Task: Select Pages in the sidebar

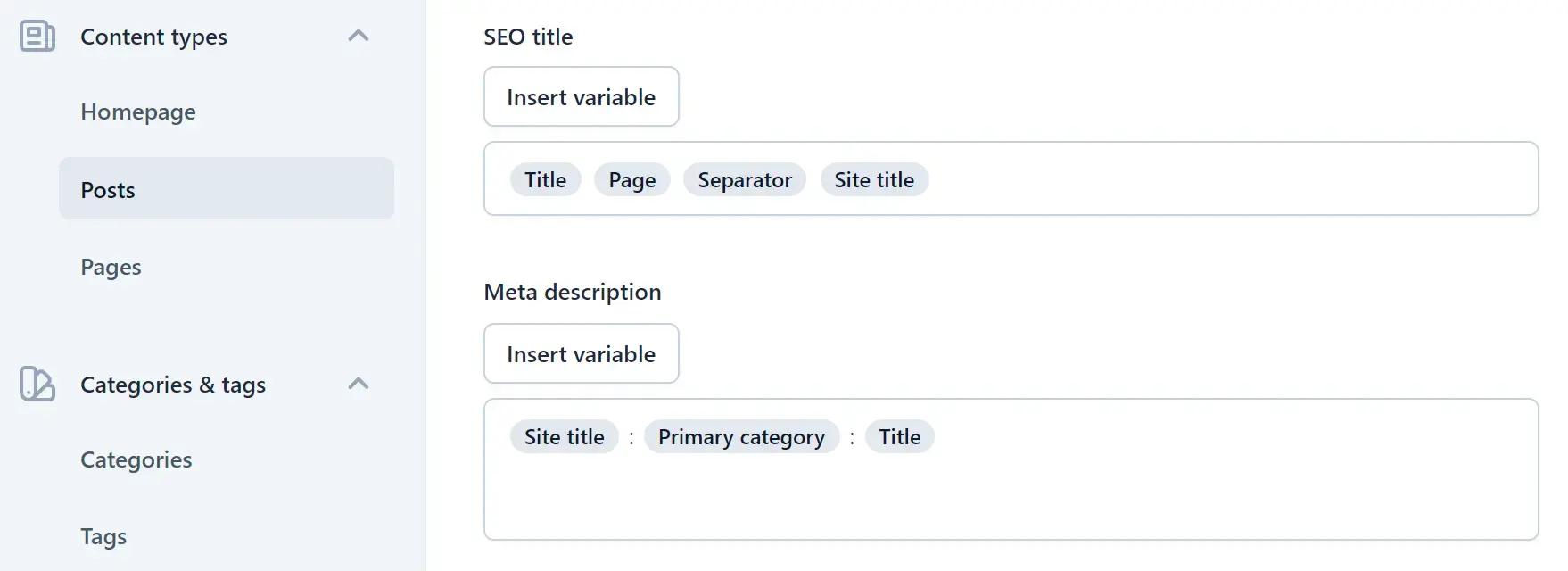Action: click(x=110, y=267)
